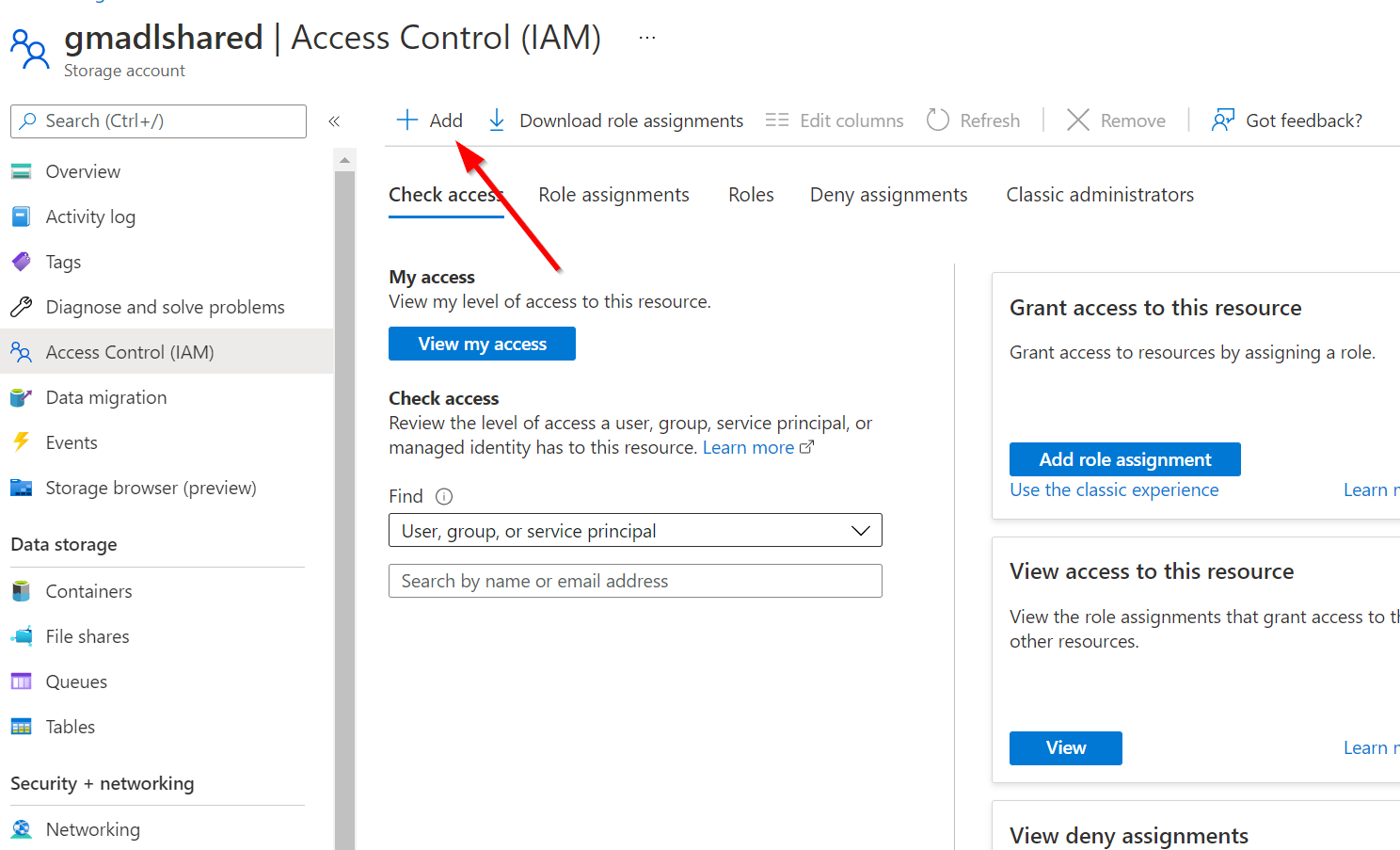Click the Containers icon
The width and height of the screenshot is (1400, 850).
point(21,591)
